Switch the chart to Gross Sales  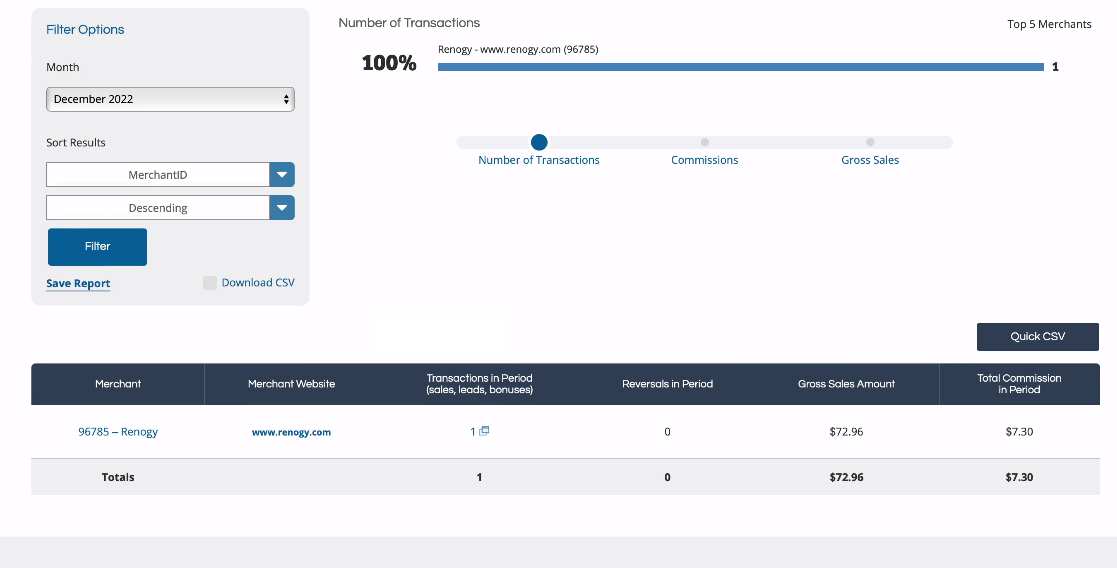coord(870,160)
